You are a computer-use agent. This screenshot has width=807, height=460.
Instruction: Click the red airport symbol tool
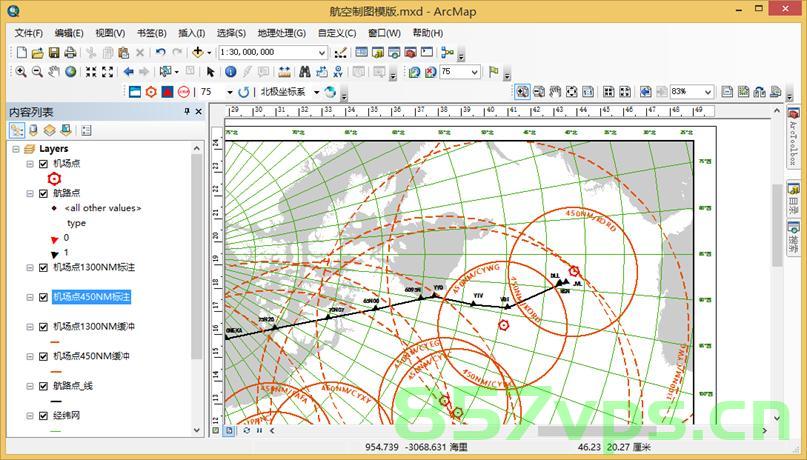[151, 92]
